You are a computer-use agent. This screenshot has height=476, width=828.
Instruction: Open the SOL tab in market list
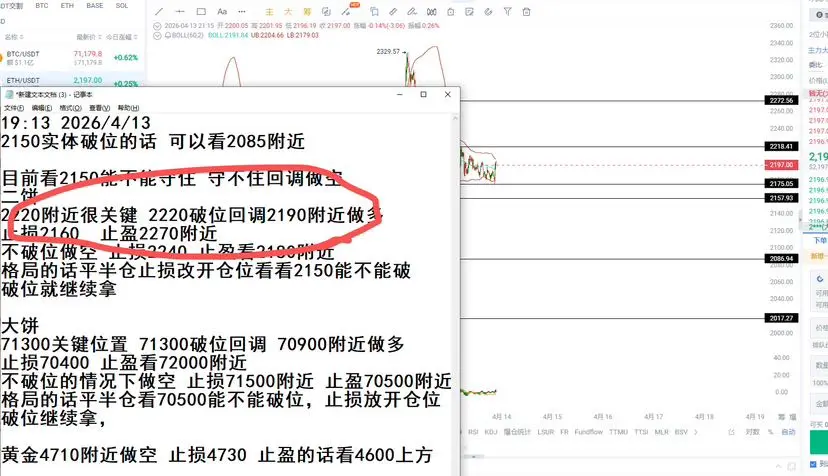coord(121,6)
